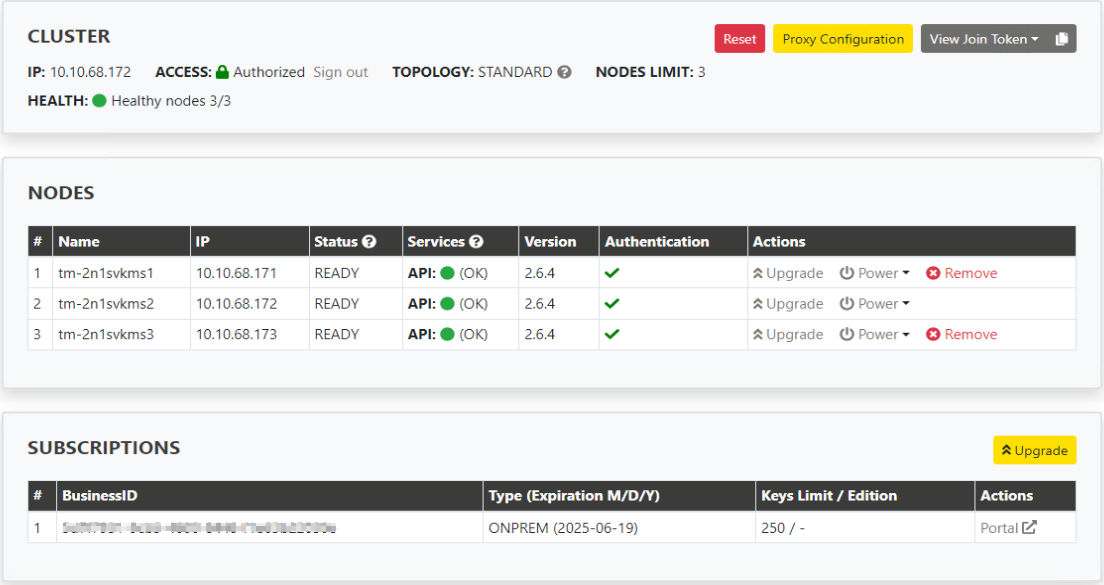
Task: Click authentication checkmark for tm-2n1svkms3
Action: click(x=612, y=334)
